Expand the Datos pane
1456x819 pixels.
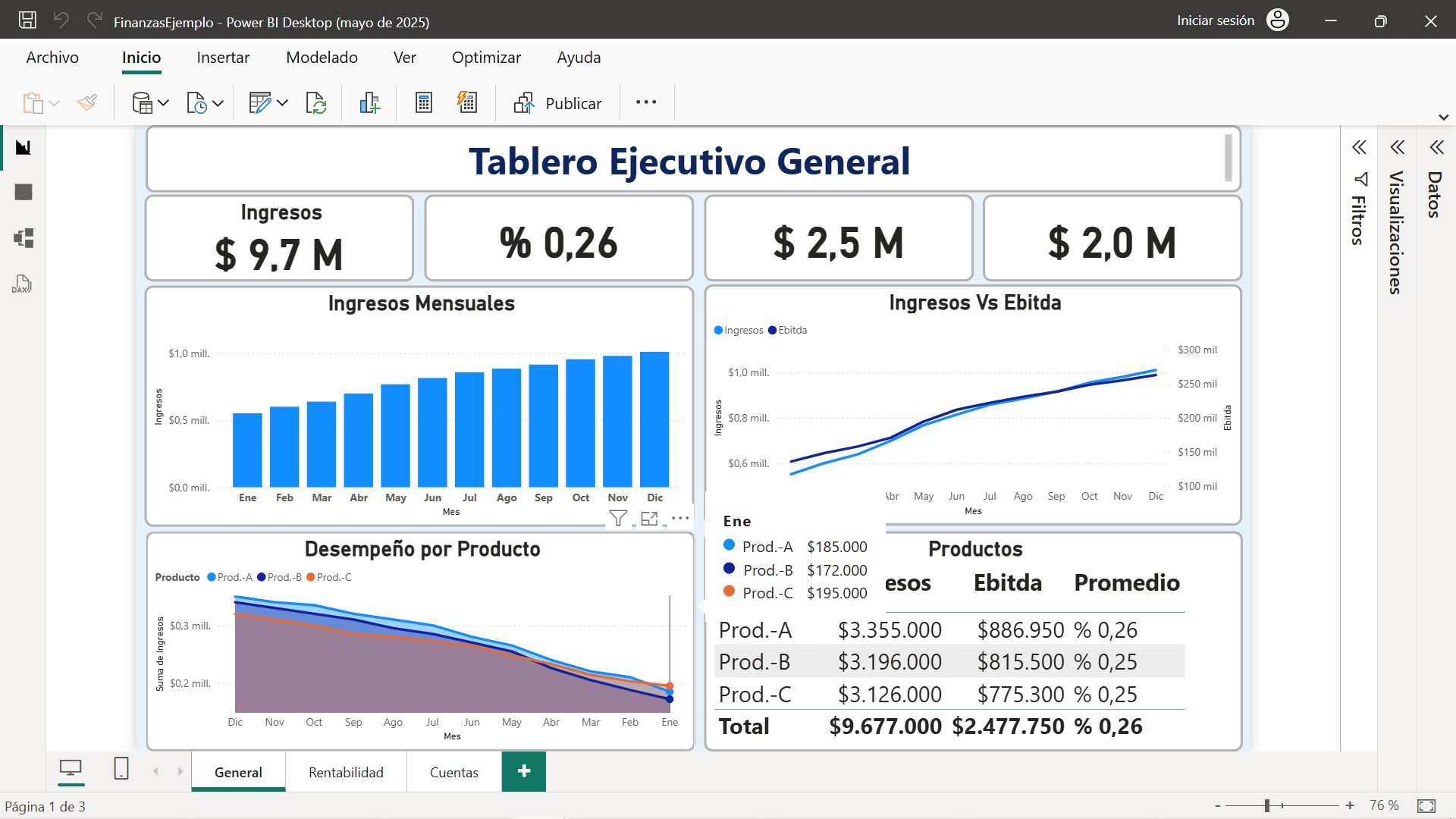tap(1437, 147)
